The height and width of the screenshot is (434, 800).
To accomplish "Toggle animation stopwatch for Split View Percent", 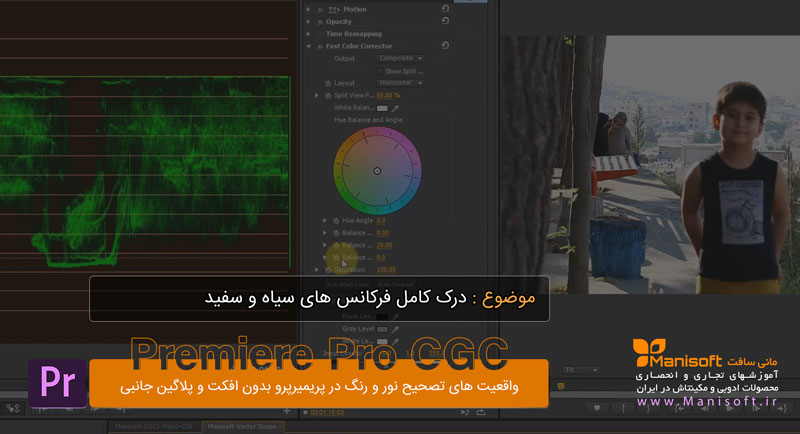I will point(328,95).
